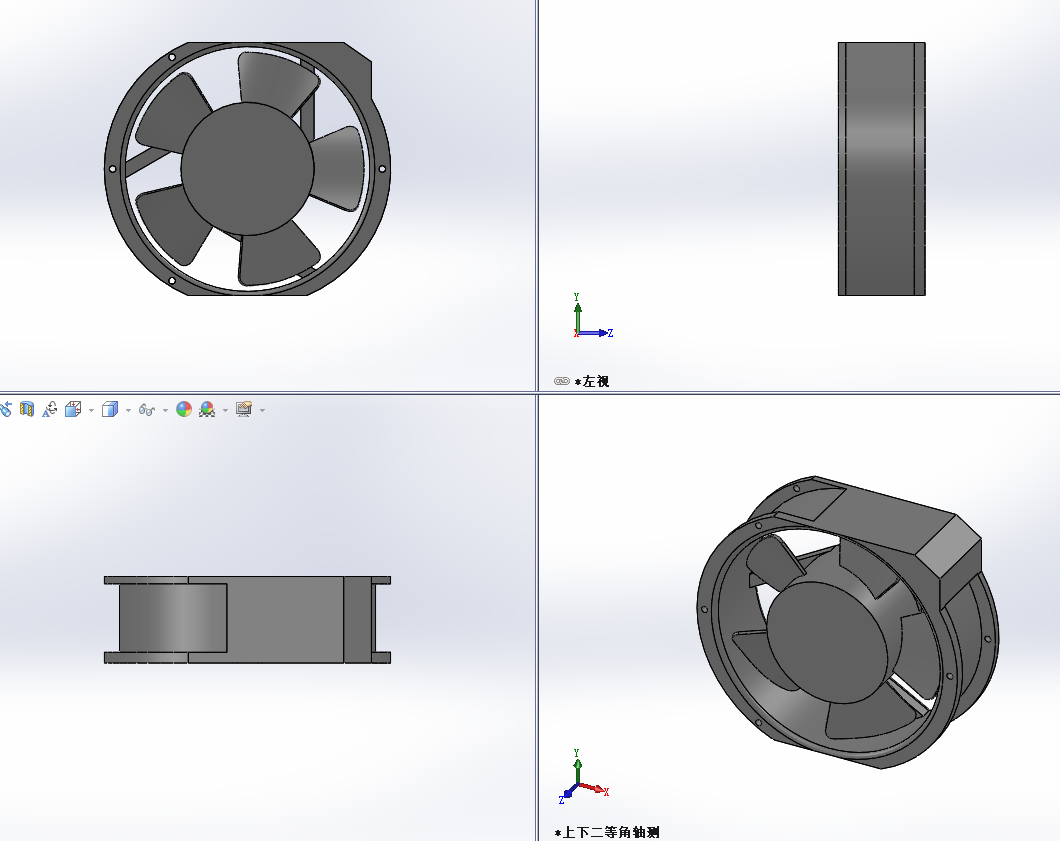Screen dimensions: 1060x841
Task: Click the Y-Z triad in the left viewport
Action: pos(590,318)
